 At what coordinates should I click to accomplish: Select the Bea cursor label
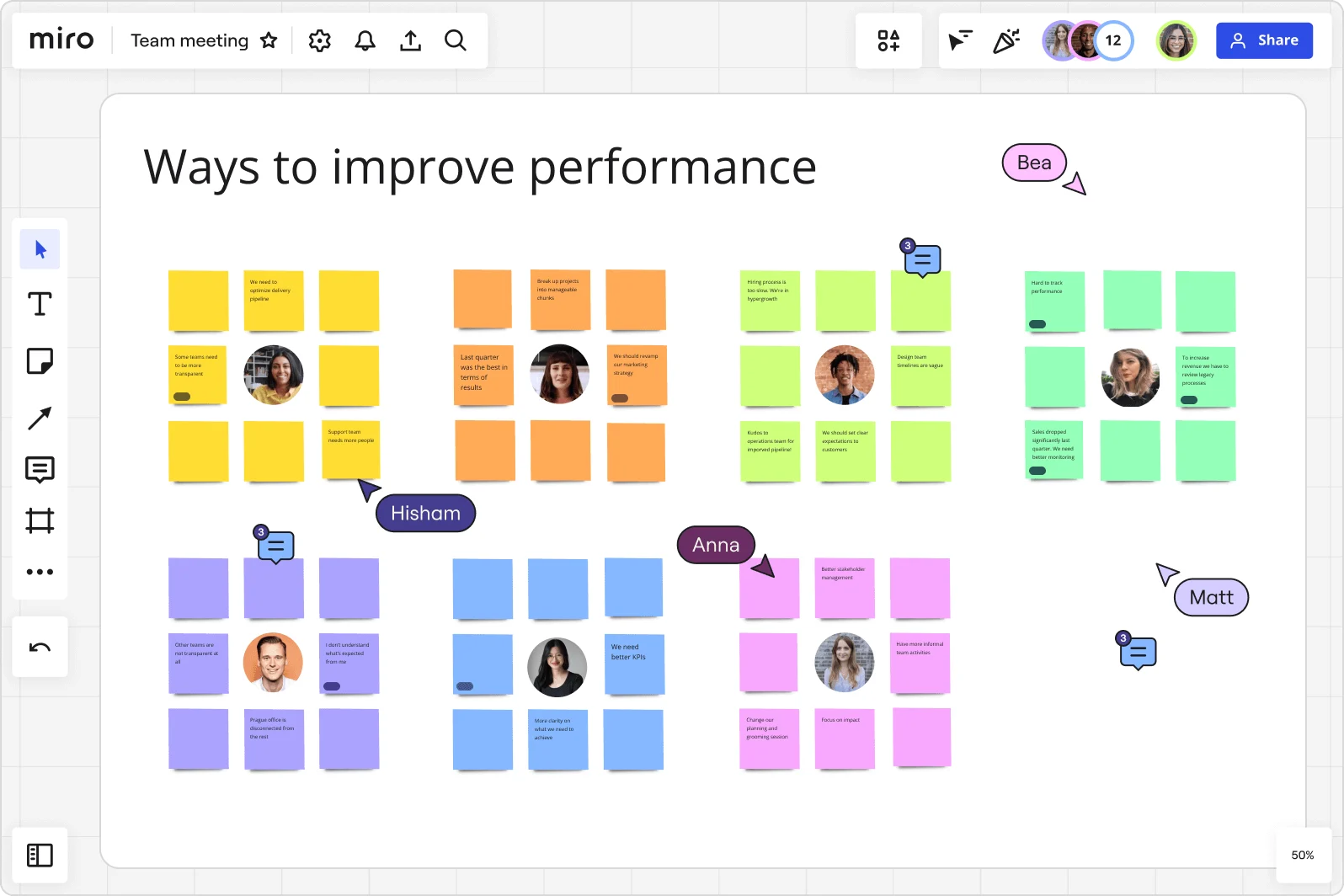click(1034, 163)
